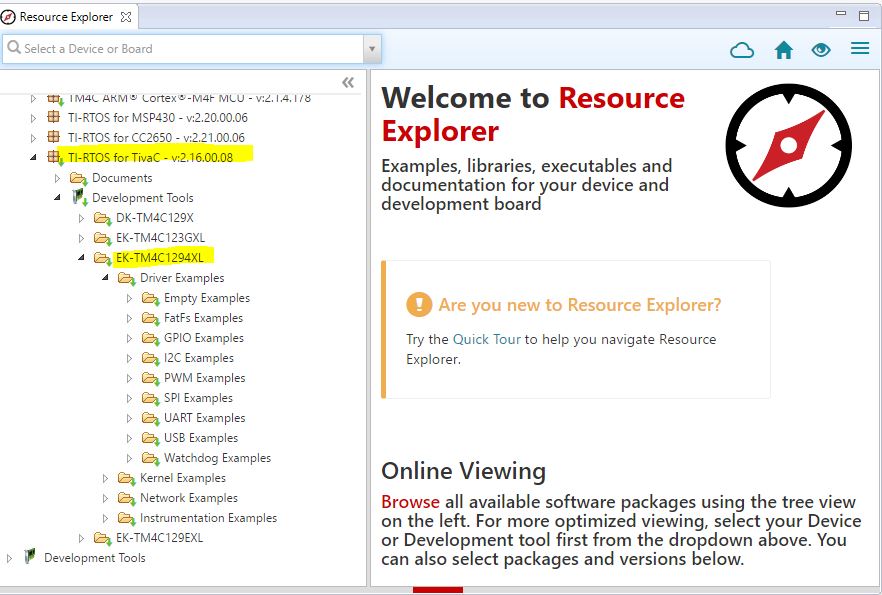Click Network Examples folder icon
882x595 pixels.
pyautogui.click(x=127, y=498)
